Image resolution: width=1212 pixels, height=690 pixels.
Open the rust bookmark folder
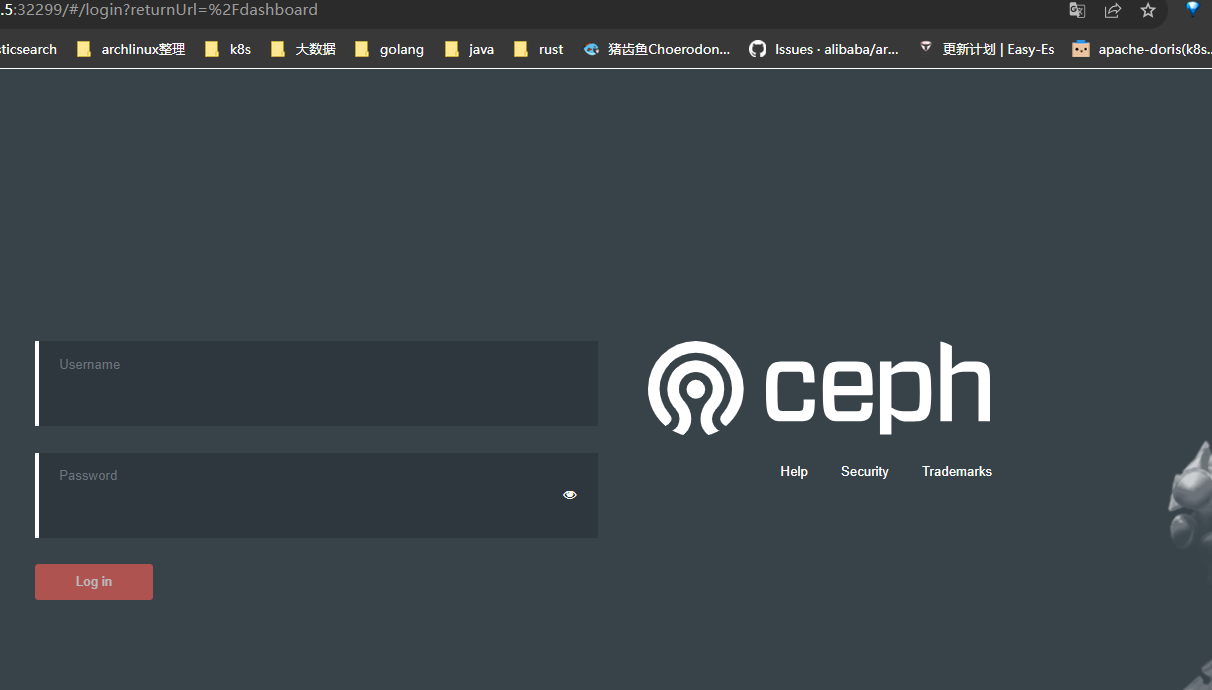coord(538,49)
